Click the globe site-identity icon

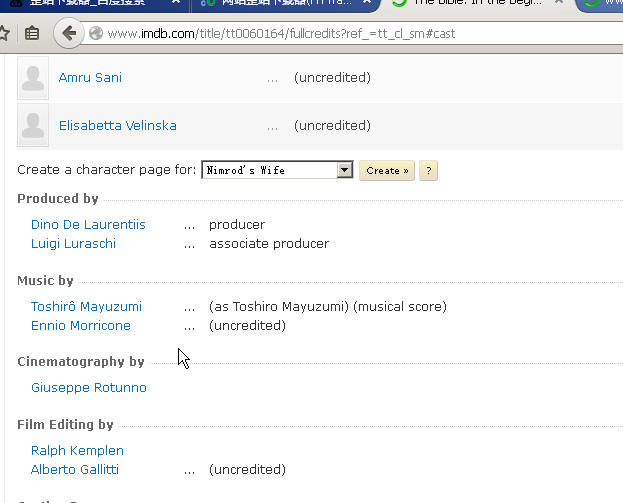(x=96, y=33)
